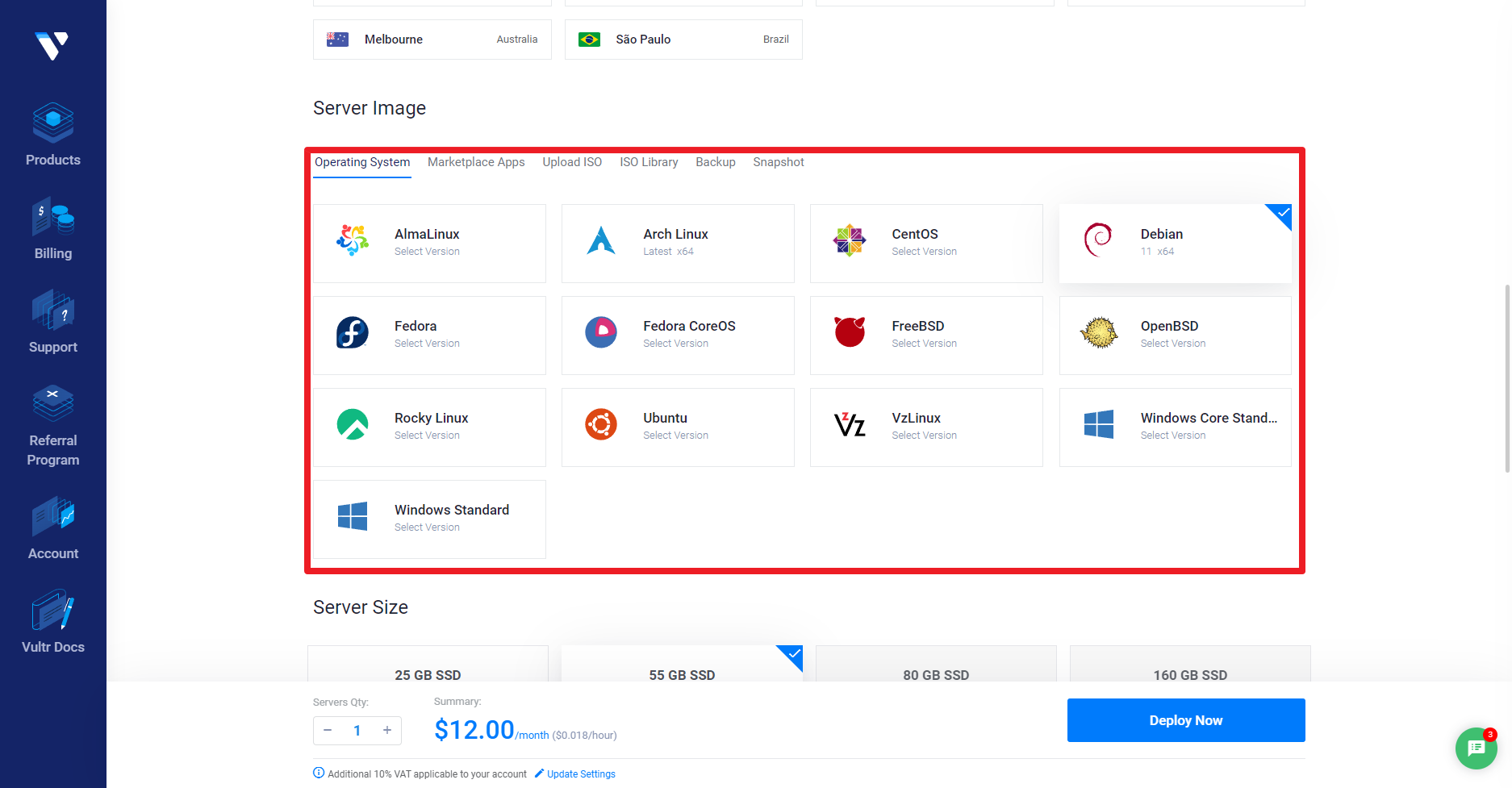The image size is (1512, 788).
Task: Click the Deploy Now button
Action: (1186, 720)
